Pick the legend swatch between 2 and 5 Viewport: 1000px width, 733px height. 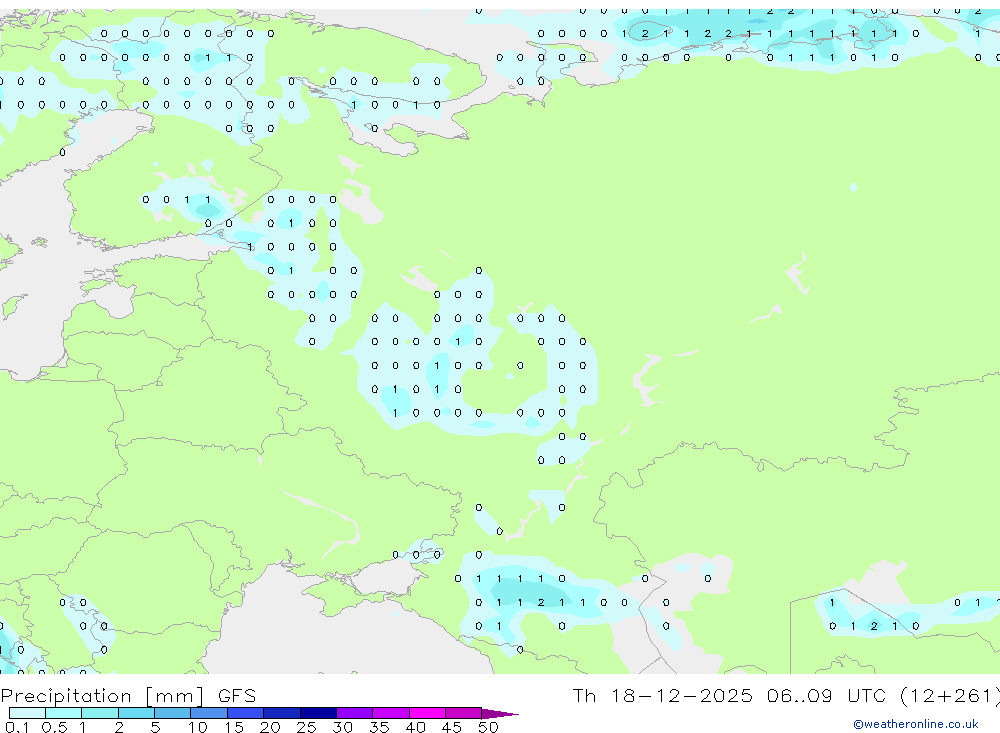136,713
